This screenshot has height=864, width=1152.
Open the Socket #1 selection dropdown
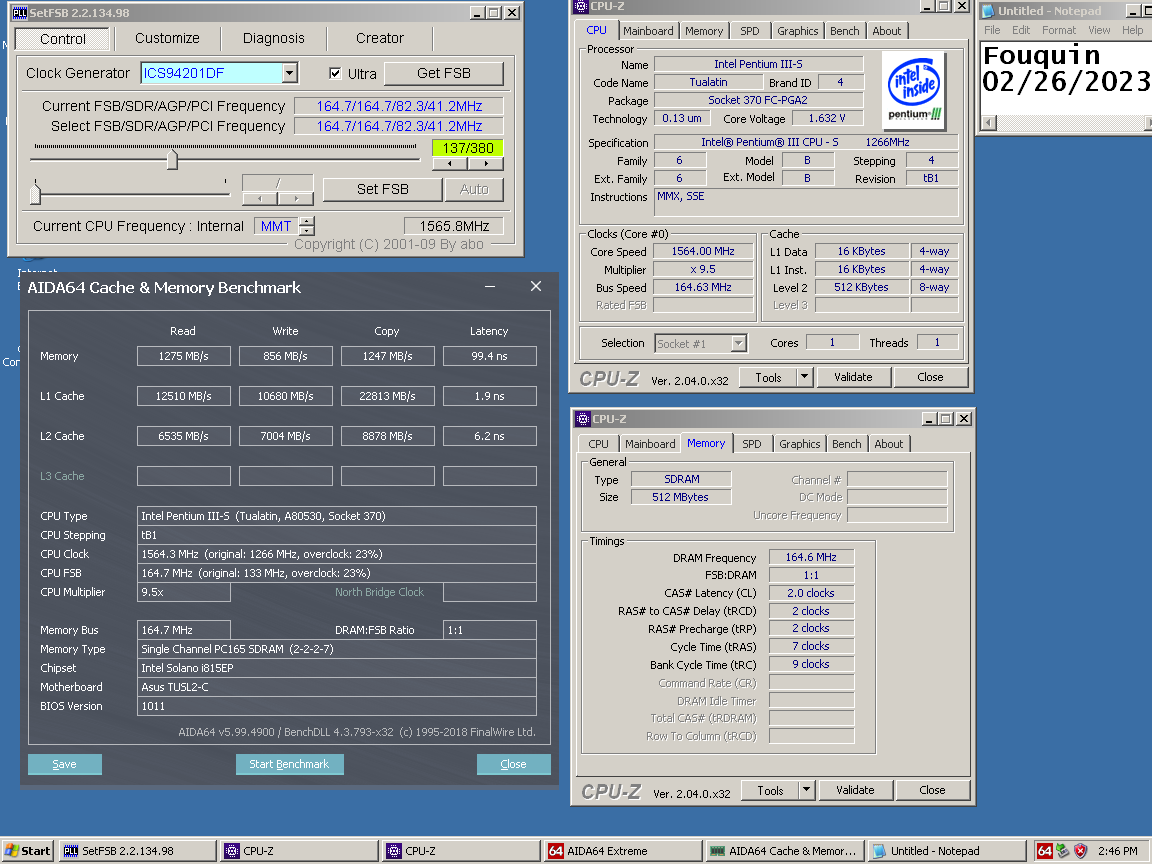coord(738,343)
